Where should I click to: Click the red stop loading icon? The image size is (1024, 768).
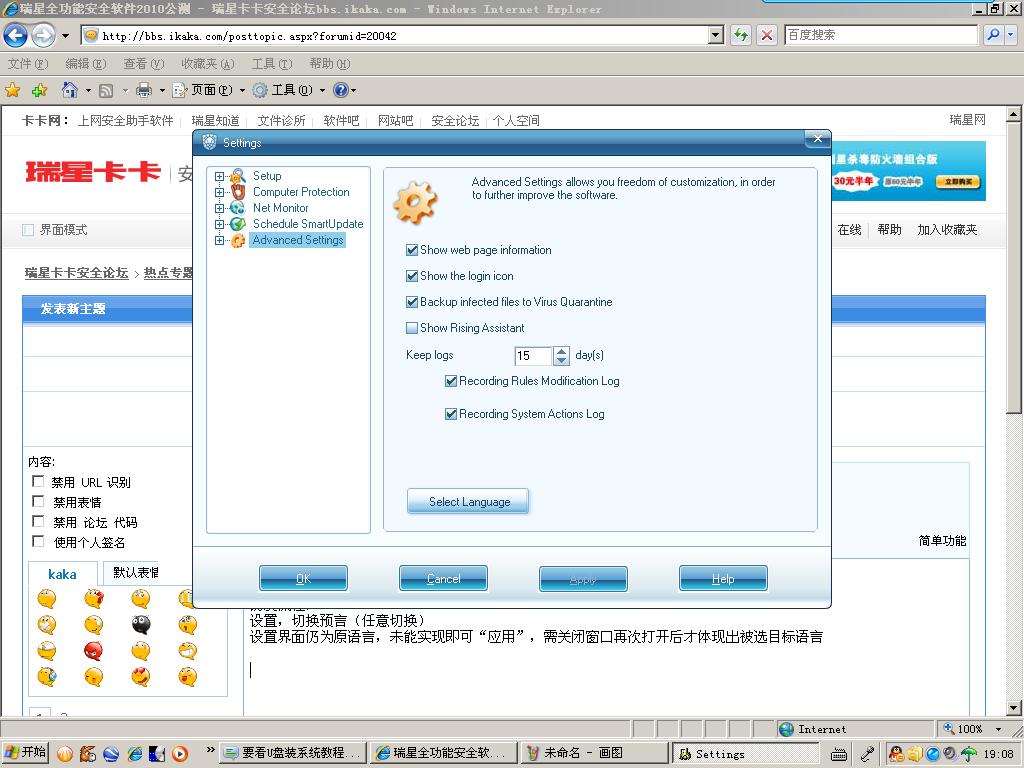tap(767, 35)
